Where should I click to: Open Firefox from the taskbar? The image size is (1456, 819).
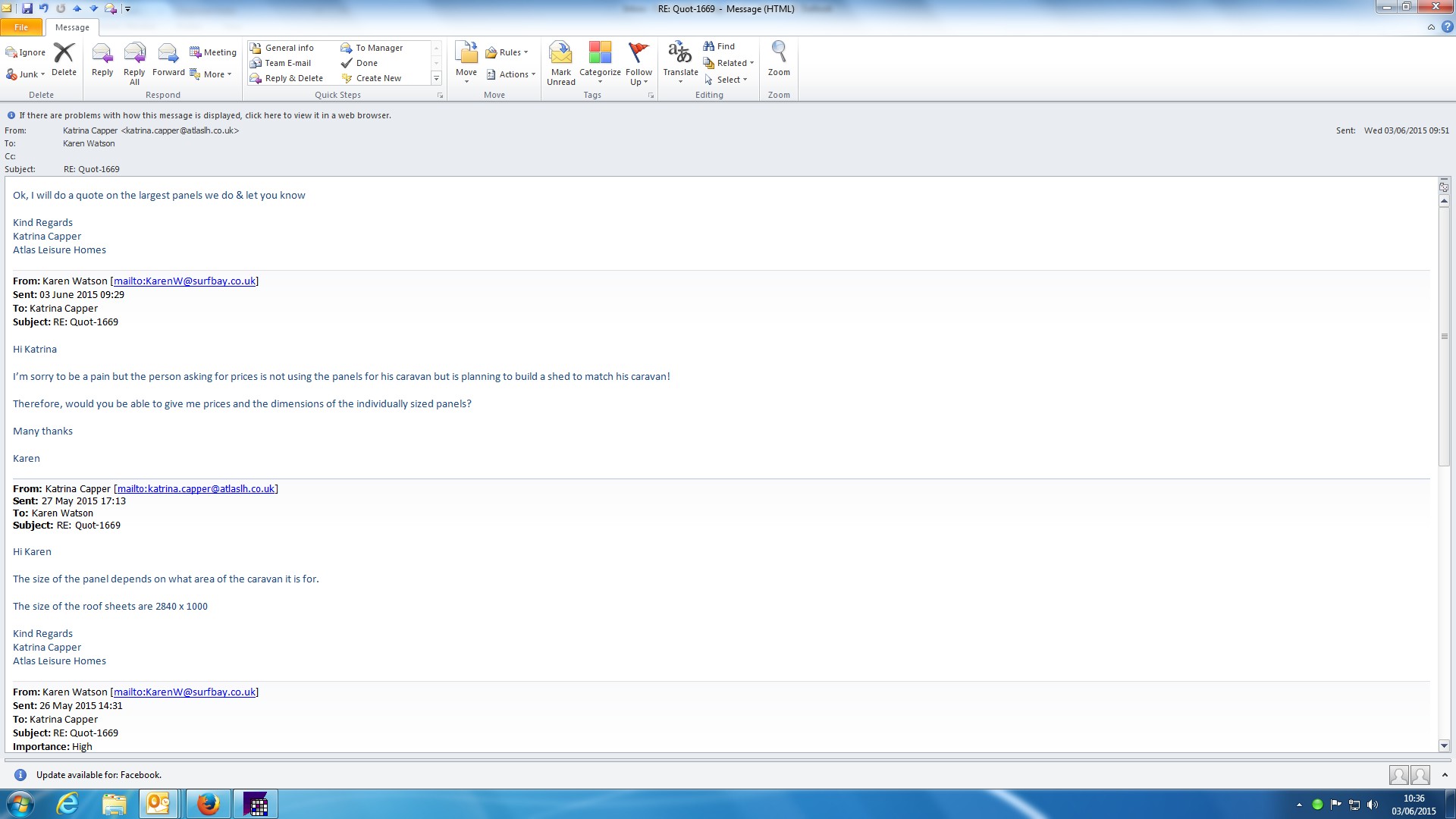tap(207, 804)
